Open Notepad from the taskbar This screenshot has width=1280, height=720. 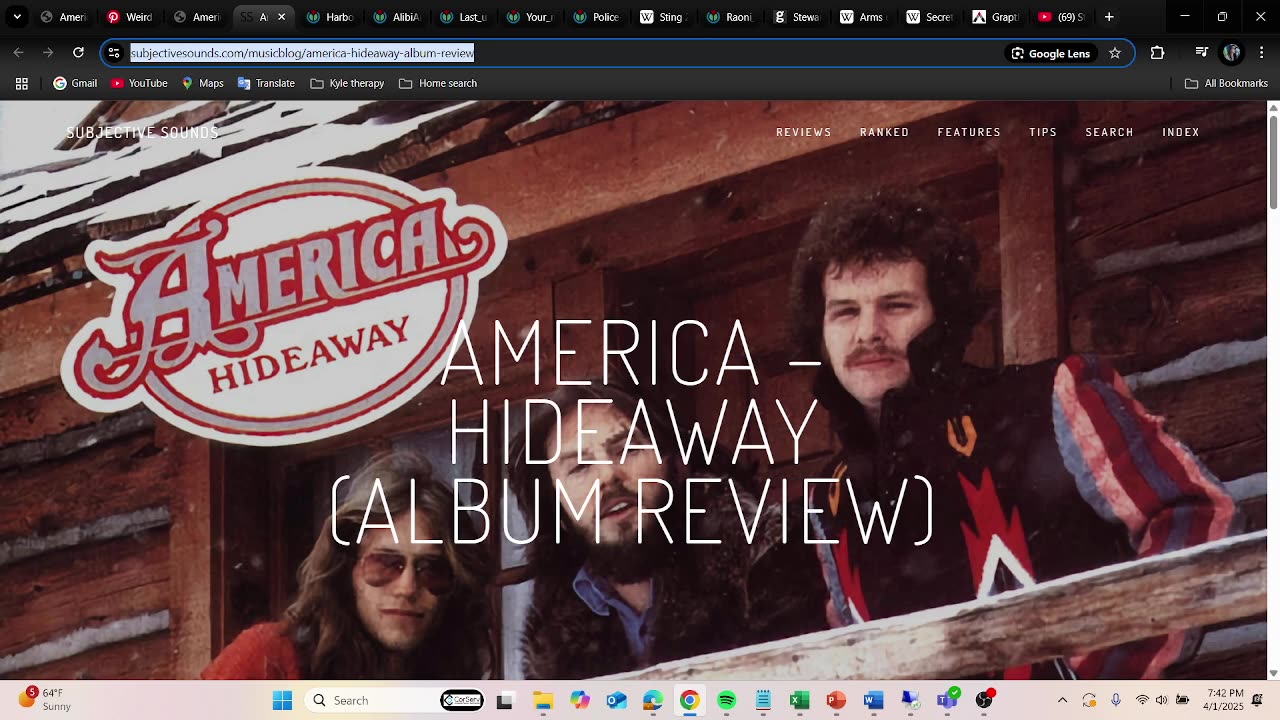(763, 700)
